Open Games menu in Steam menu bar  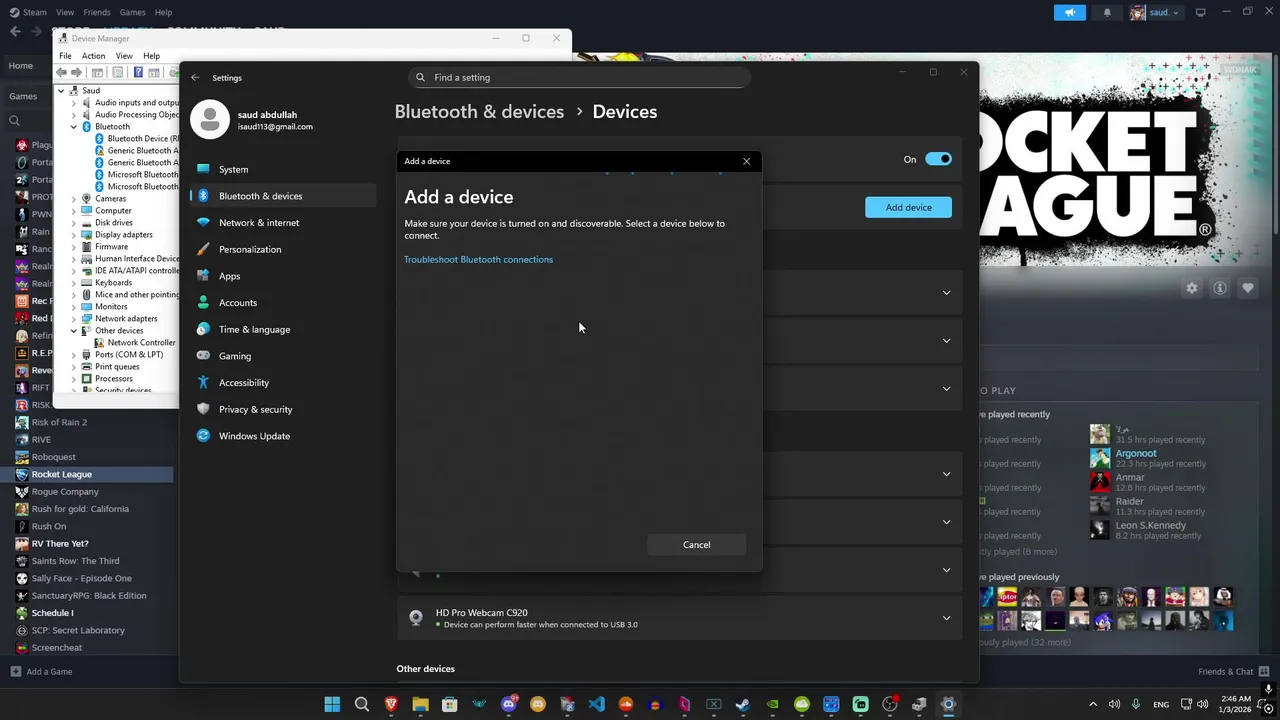pos(132,12)
